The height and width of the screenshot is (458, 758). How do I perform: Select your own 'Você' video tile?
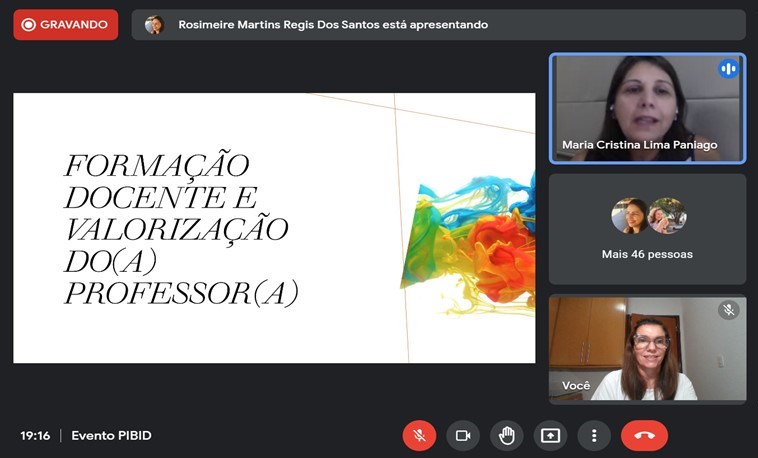point(647,350)
